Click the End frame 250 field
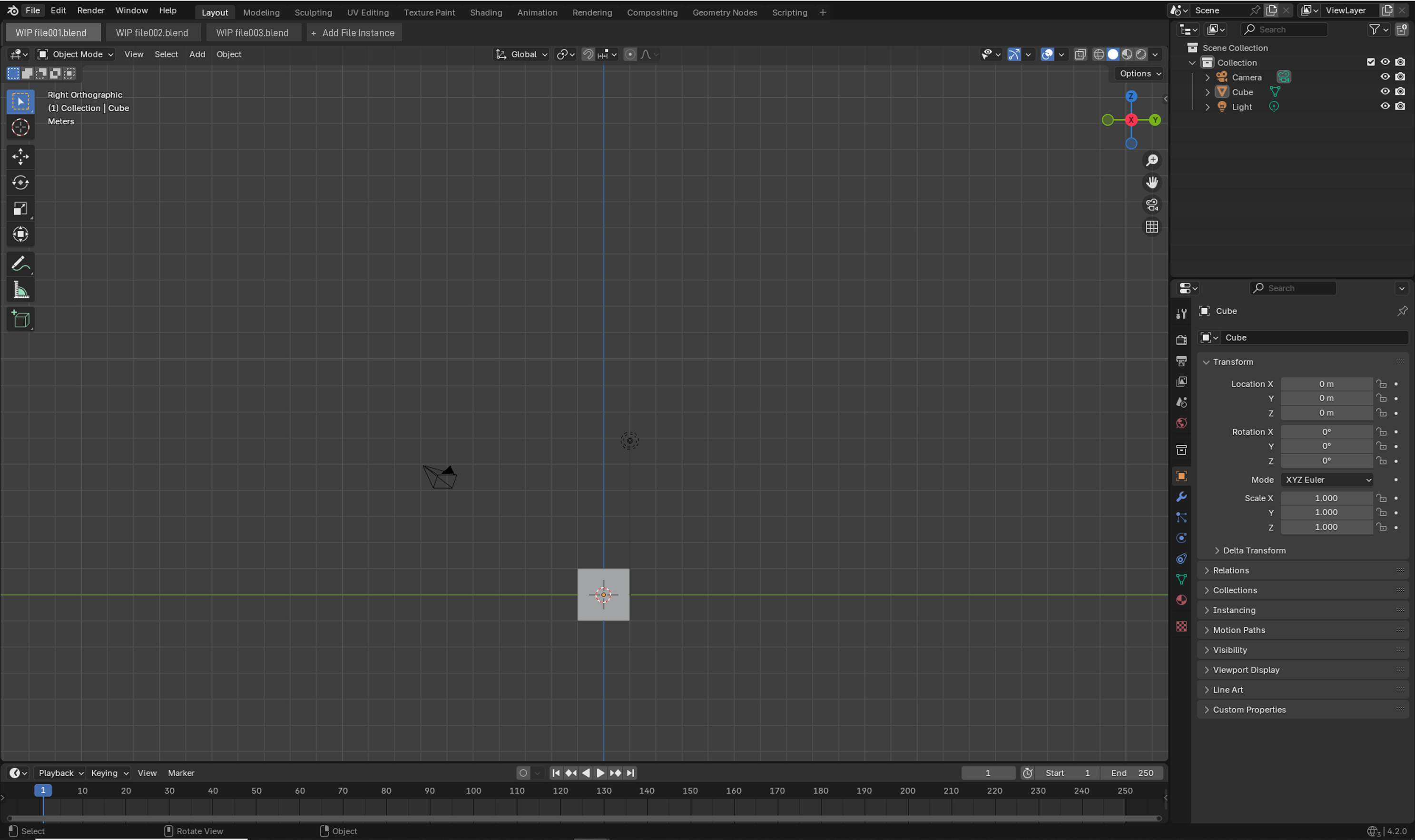The height and width of the screenshot is (840, 1415). 1132,772
